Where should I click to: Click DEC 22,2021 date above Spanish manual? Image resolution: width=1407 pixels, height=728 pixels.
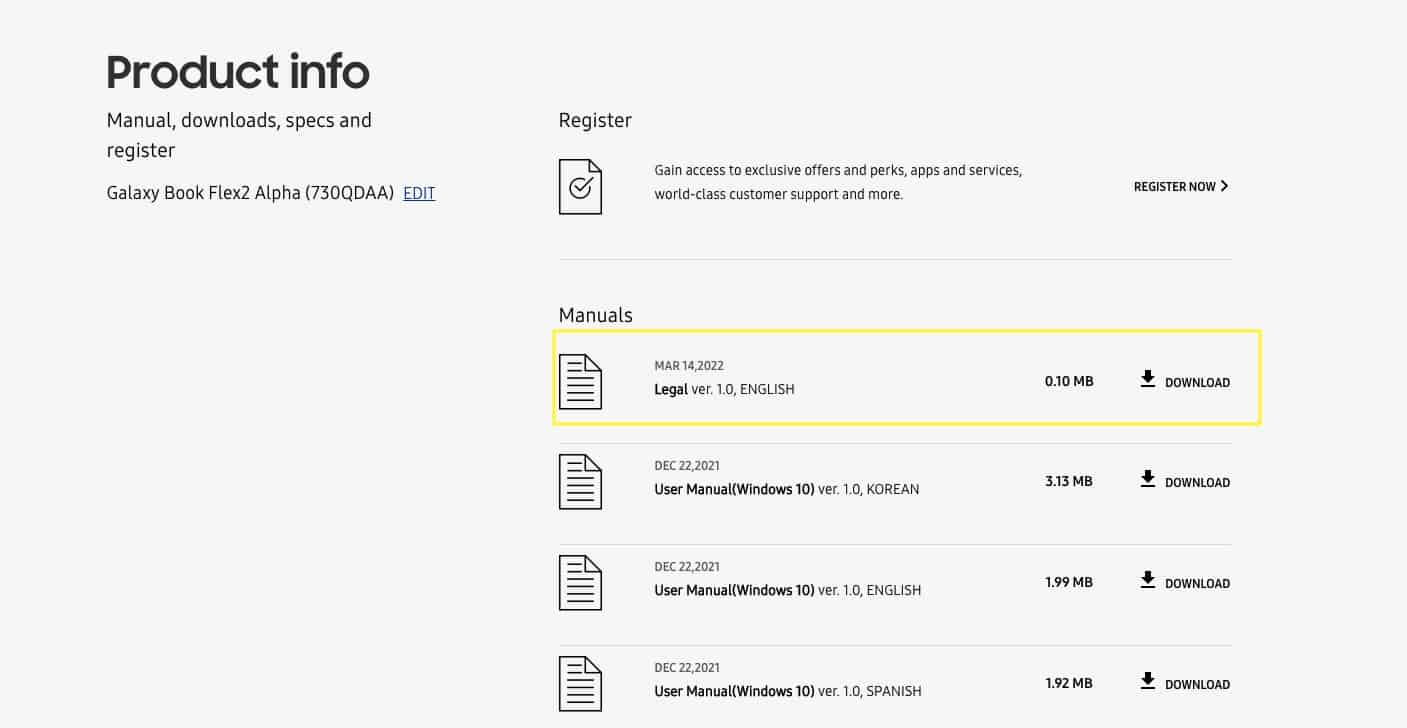coord(689,668)
